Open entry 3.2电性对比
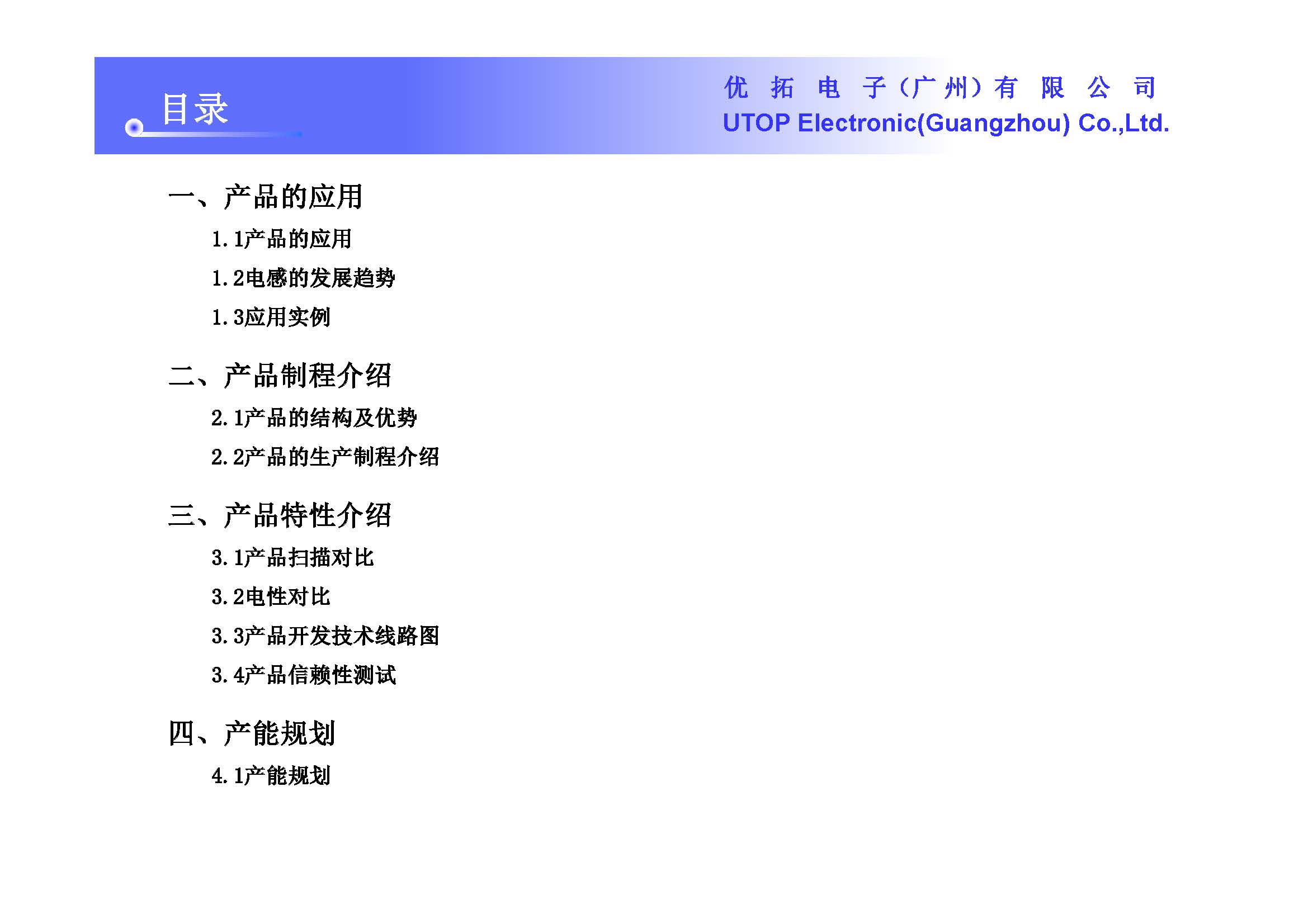The width and height of the screenshot is (1308, 924). coord(271,597)
